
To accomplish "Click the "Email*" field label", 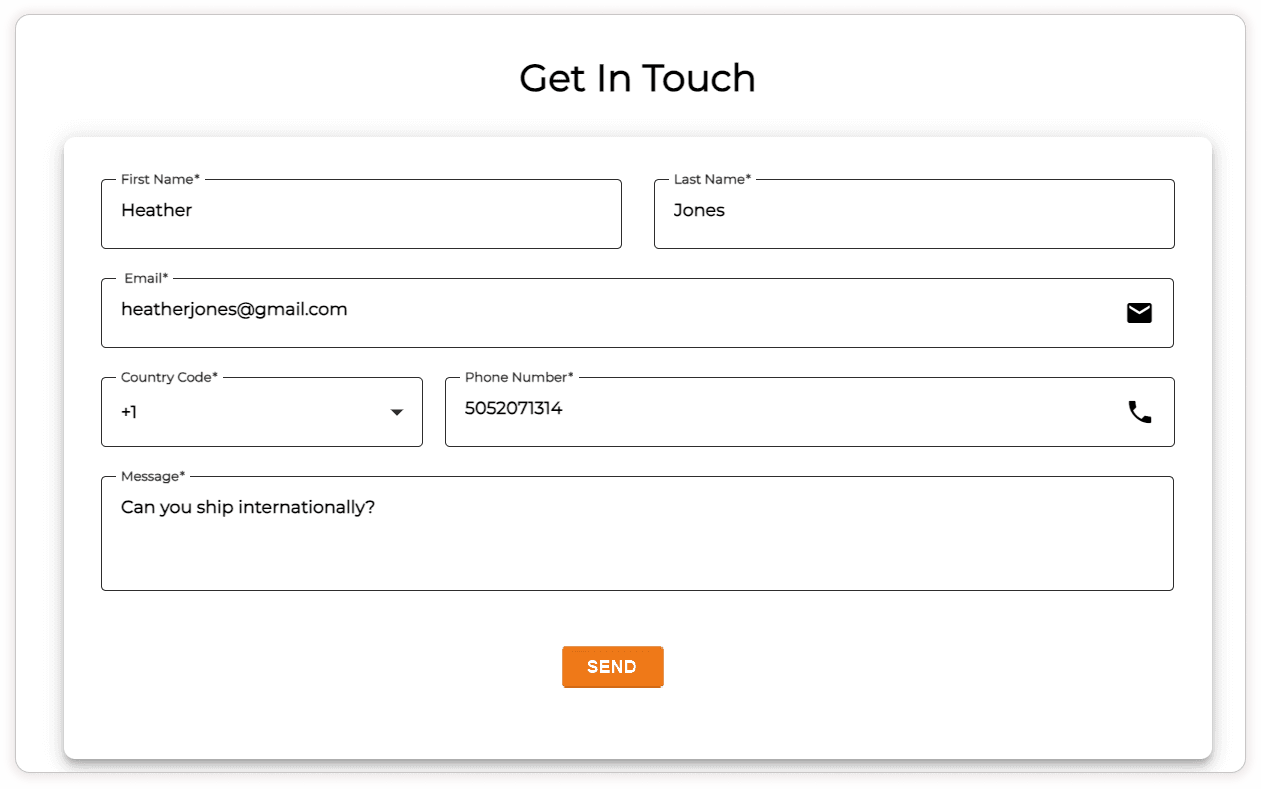I will (146, 278).
